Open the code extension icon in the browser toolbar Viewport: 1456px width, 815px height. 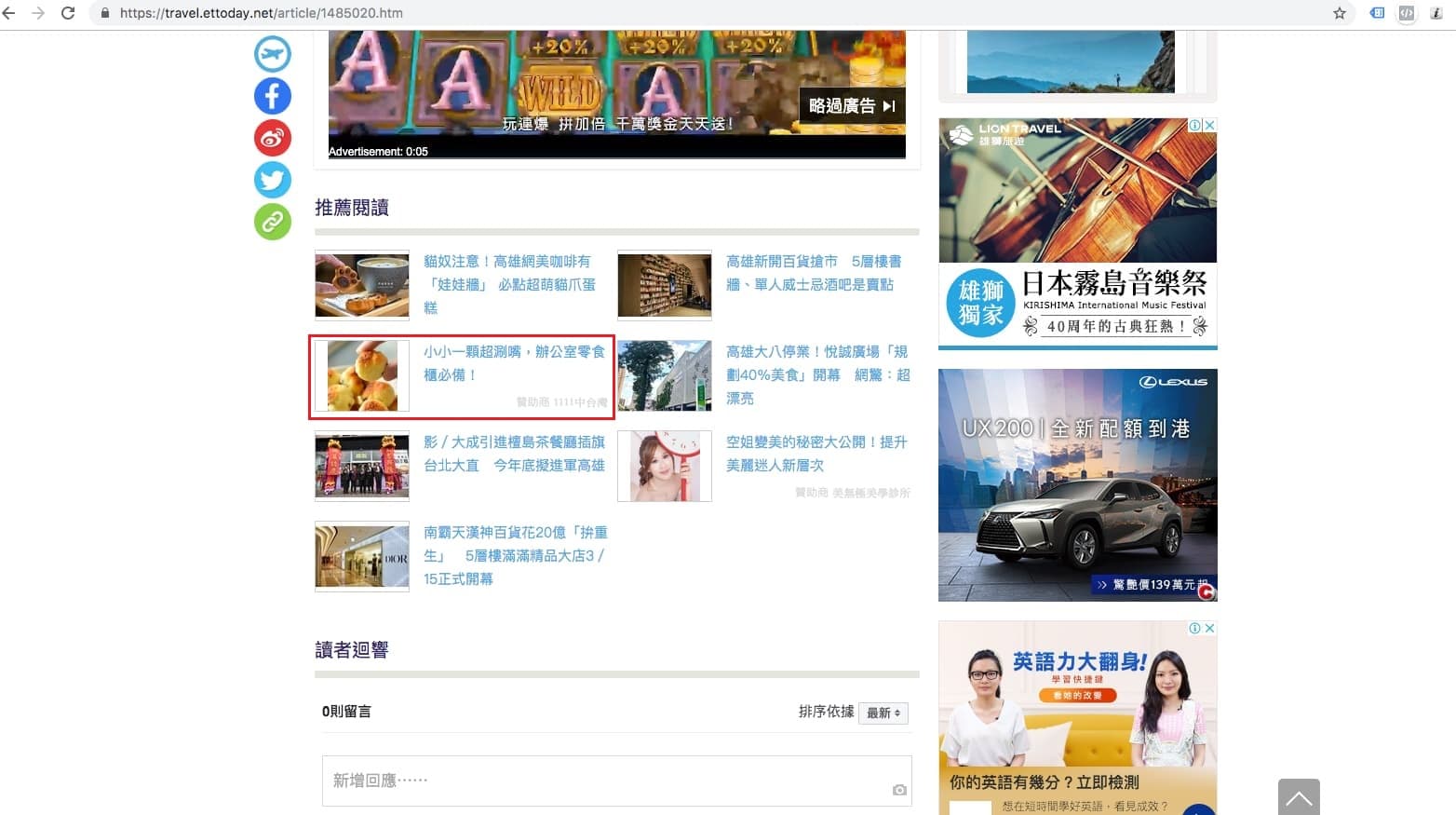[1406, 13]
